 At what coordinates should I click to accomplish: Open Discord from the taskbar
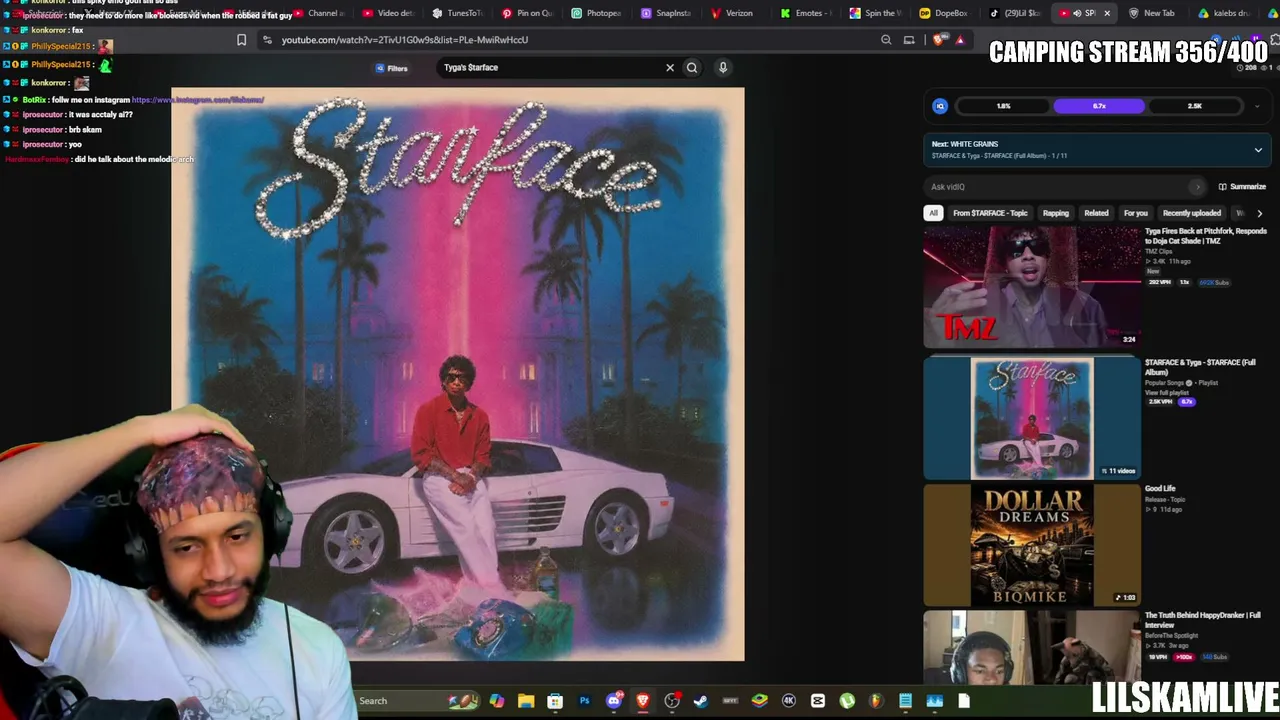(614, 701)
